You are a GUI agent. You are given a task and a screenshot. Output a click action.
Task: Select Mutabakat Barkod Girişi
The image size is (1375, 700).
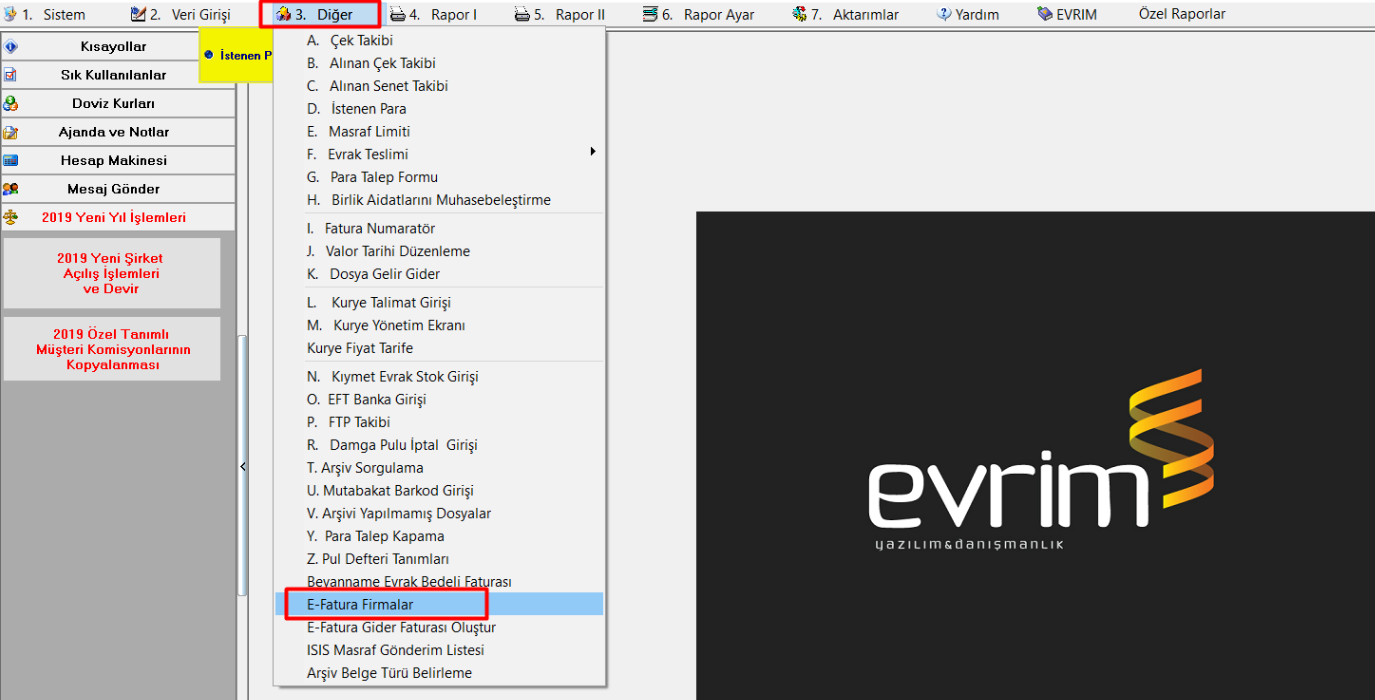point(440,491)
